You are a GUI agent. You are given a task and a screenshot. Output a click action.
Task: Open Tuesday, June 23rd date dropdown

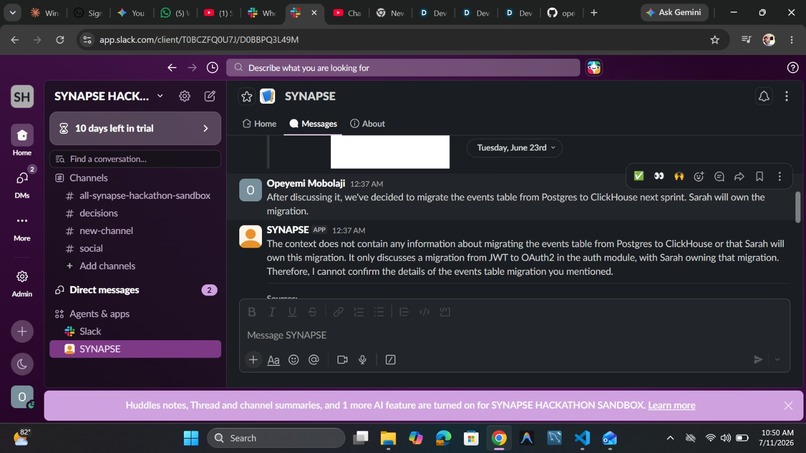(515, 148)
